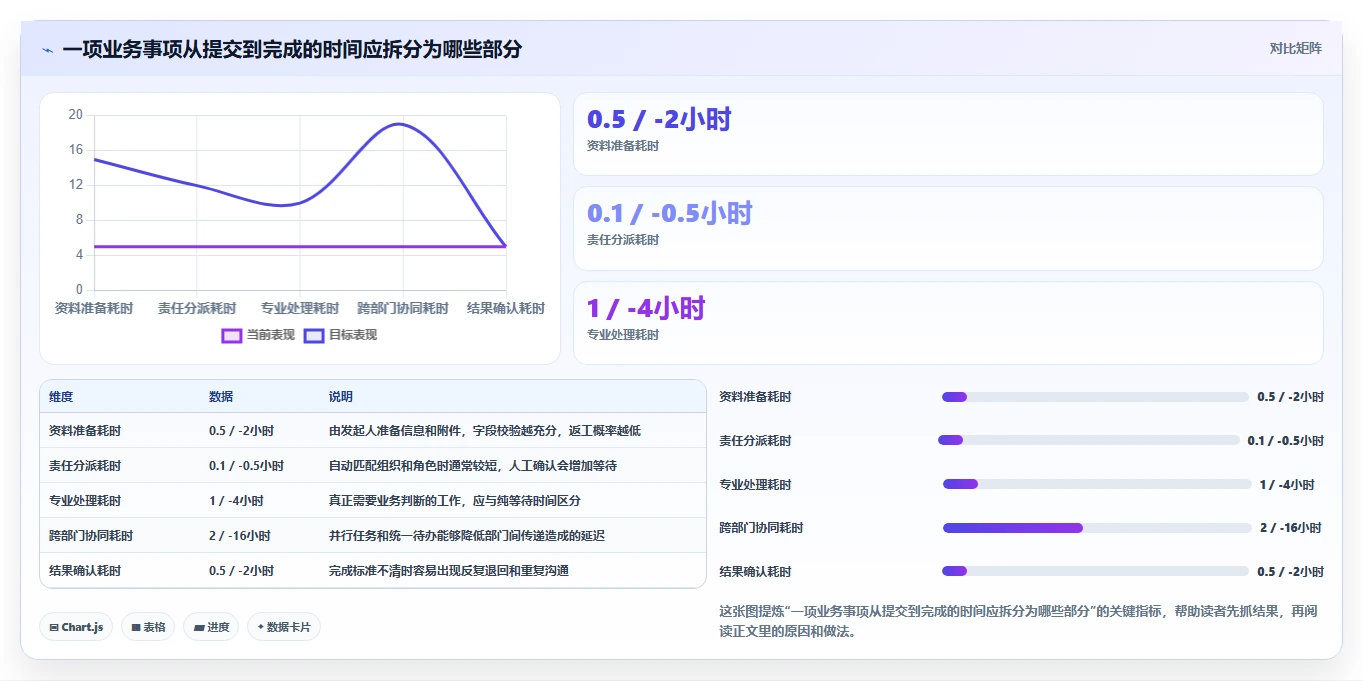Viewport: 1363px width, 681px height.
Task: Click the 结果确认耗时 progress bar
Action: point(1095,571)
